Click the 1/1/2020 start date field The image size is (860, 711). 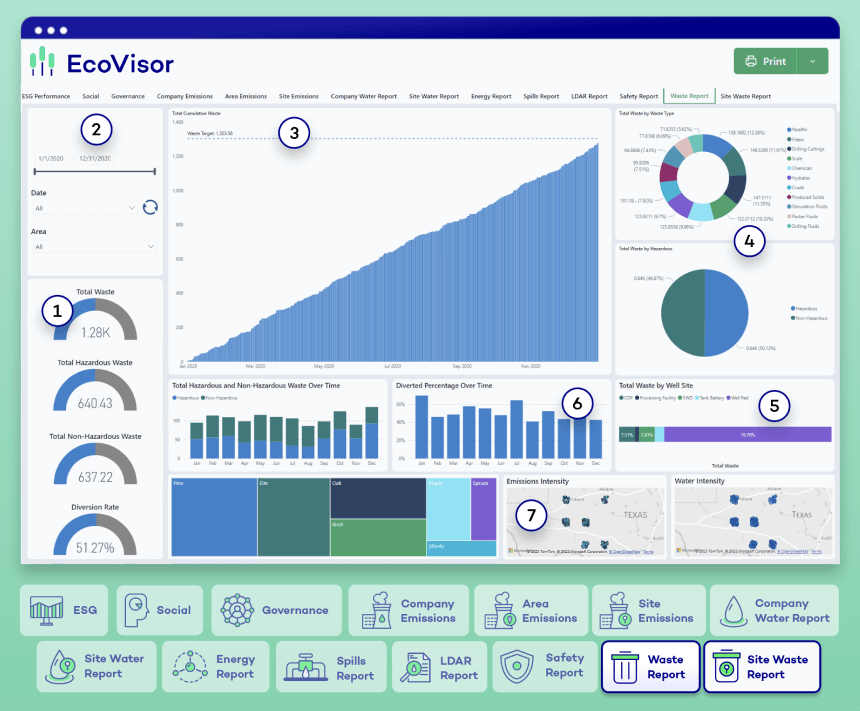[x=52, y=158]
